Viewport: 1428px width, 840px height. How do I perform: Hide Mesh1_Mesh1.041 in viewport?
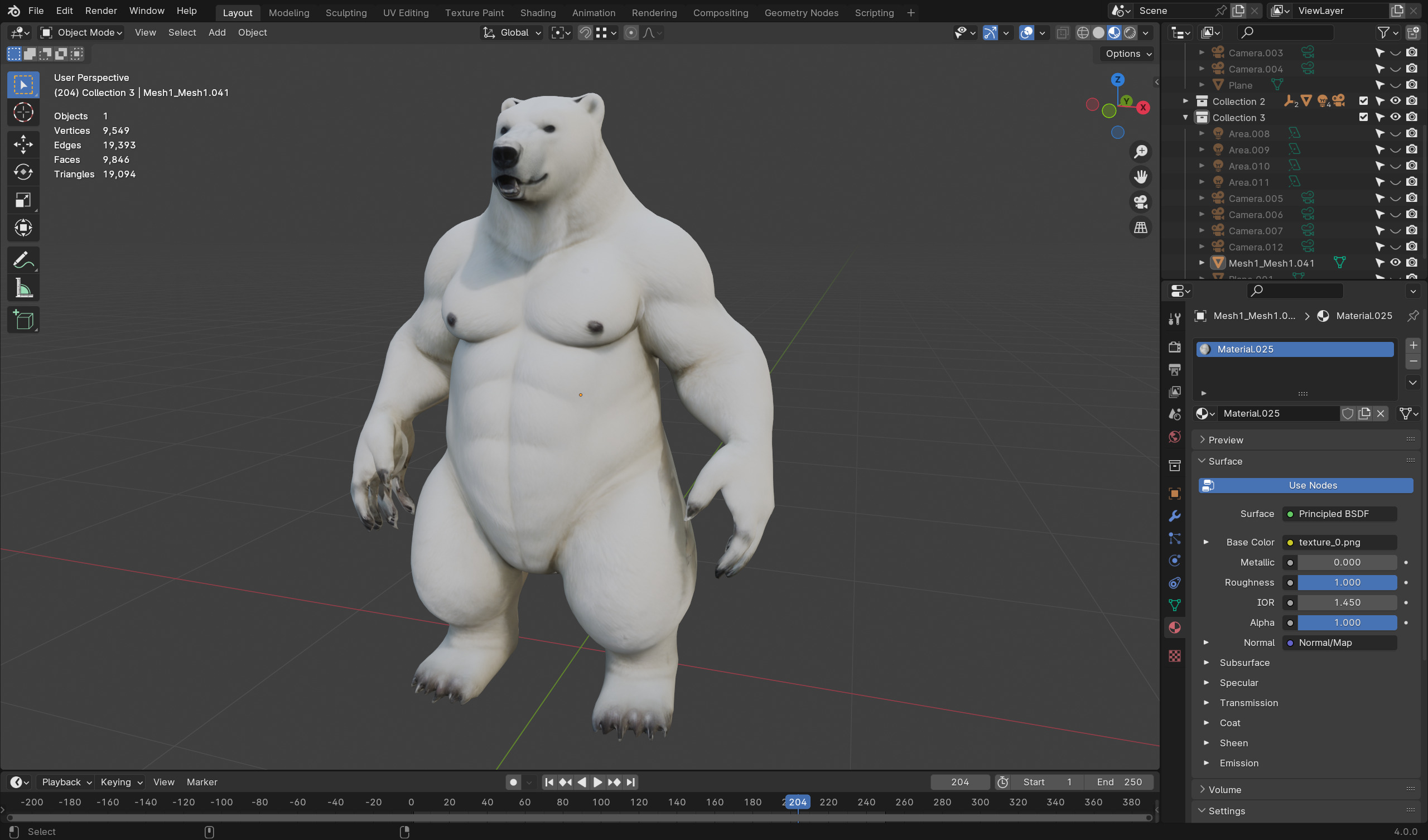(x=1396, y=263)
